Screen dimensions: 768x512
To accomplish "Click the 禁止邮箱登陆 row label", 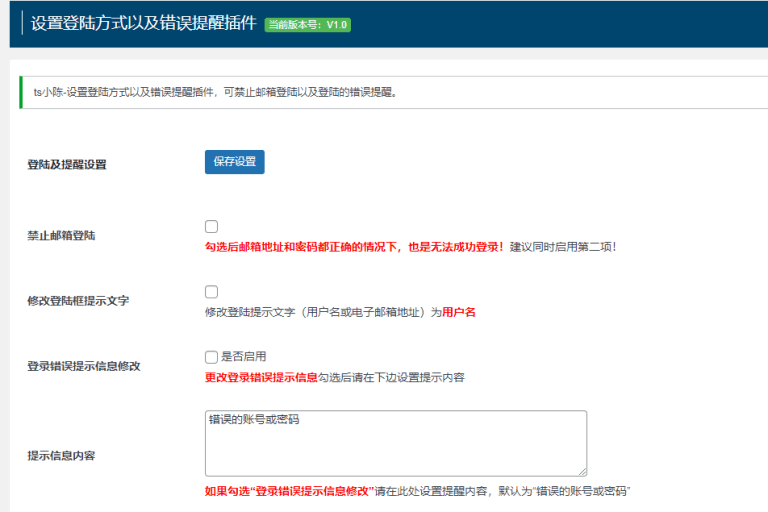I will pyautogui.click(x=61, y=236).
